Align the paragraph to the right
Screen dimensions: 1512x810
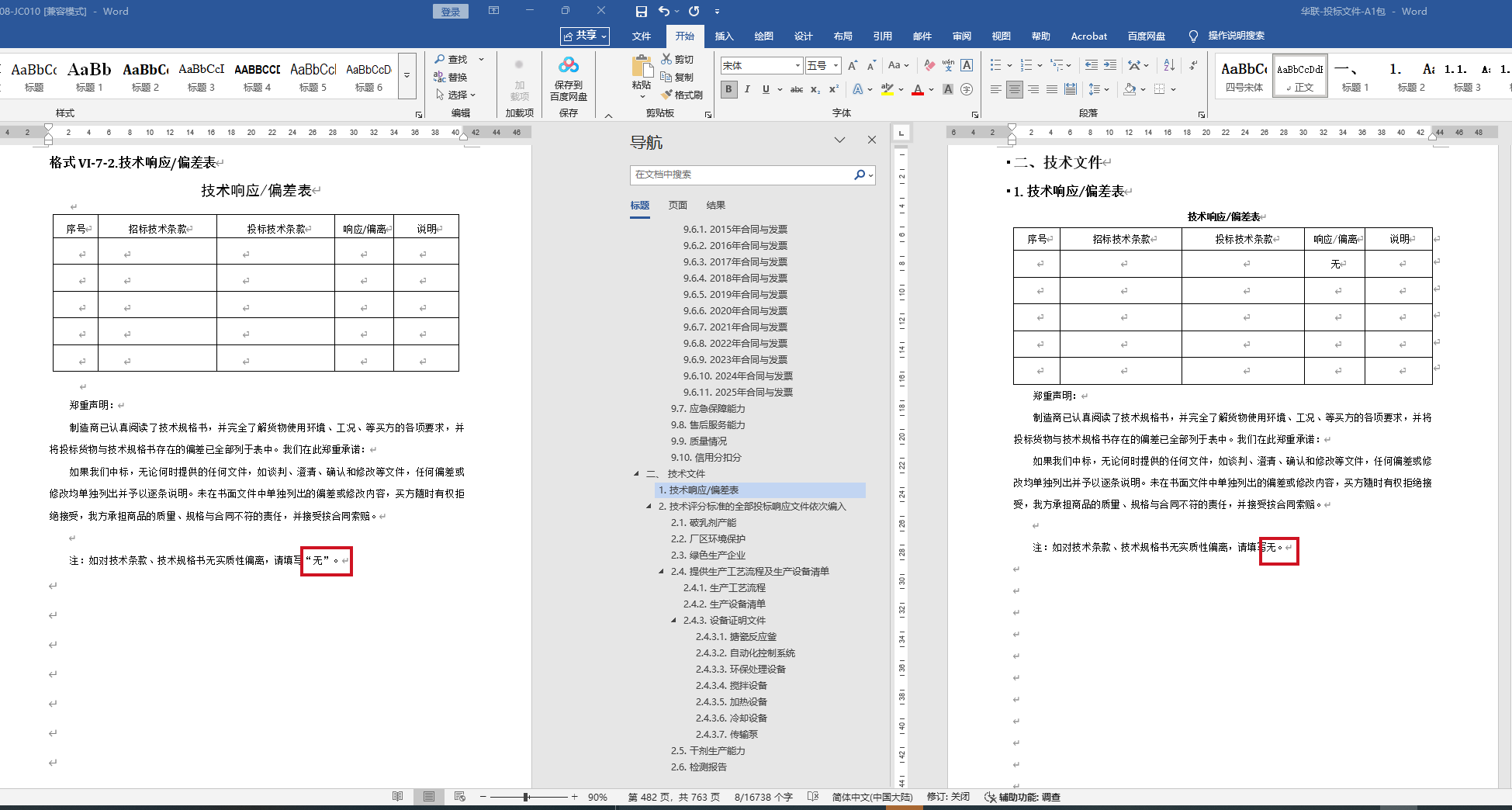click(1033, 89)
